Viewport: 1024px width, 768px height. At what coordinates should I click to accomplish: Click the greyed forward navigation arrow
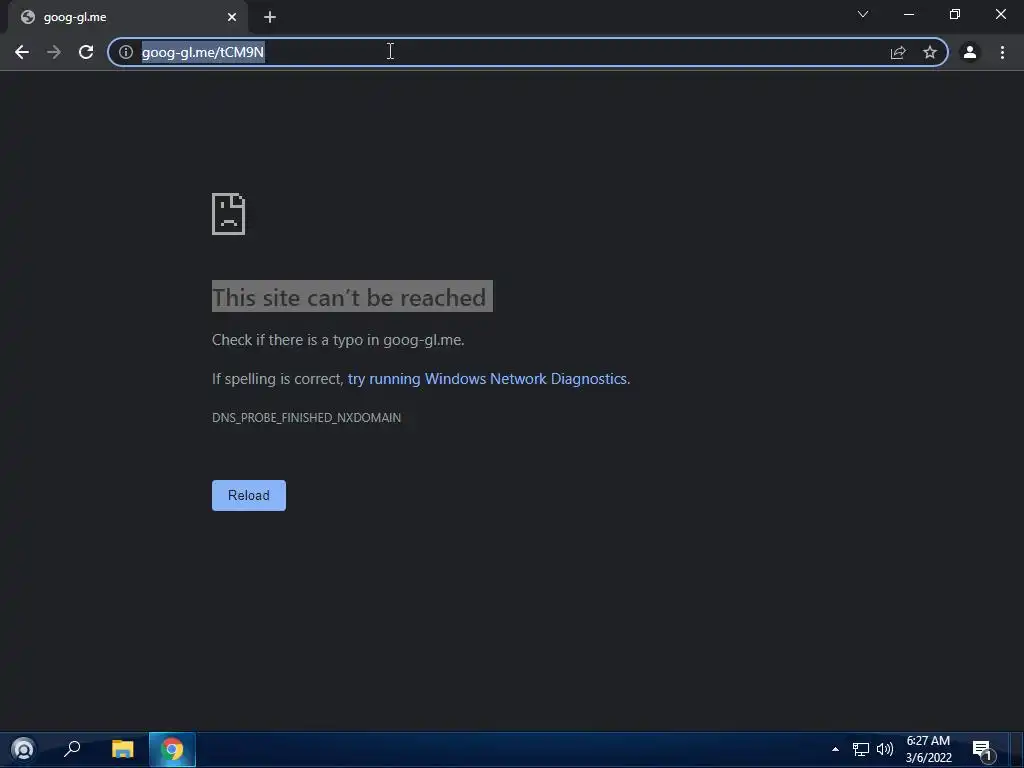pyautogui.click(x=54, y=52)
